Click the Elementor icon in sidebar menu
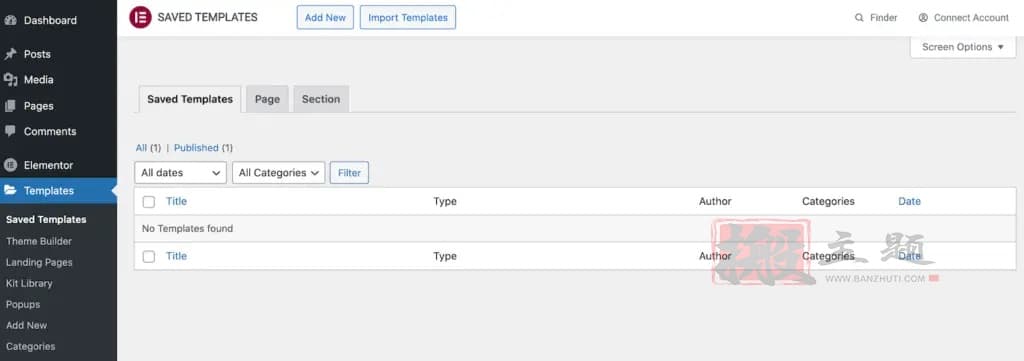 (10, 165)
